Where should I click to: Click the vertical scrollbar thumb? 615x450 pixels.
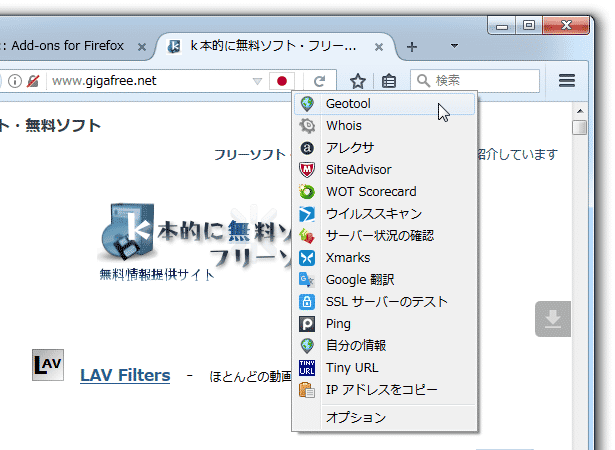[x=579, y=128]
